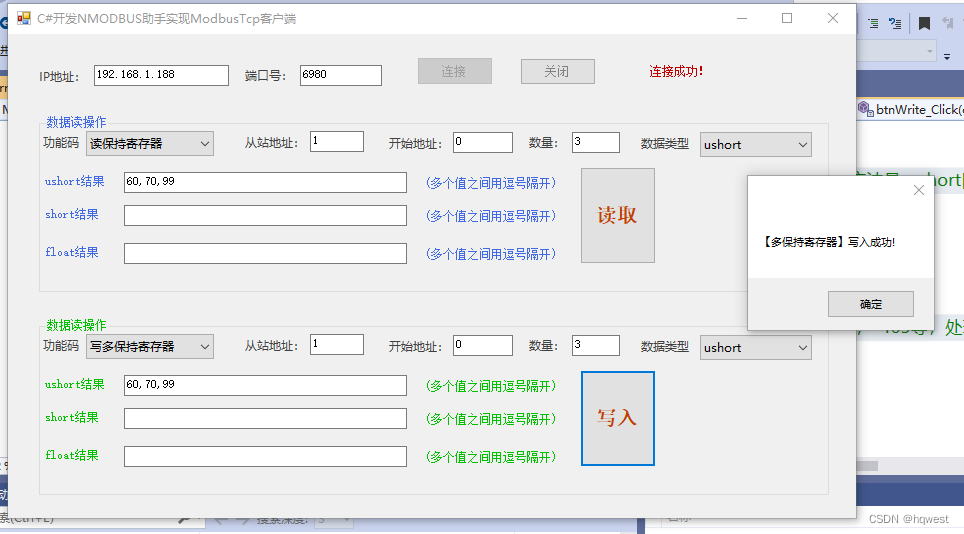Click the green 数据读操作 group title
The height and width of the screenshot is (534, 964).
click(x=76, y=325)
